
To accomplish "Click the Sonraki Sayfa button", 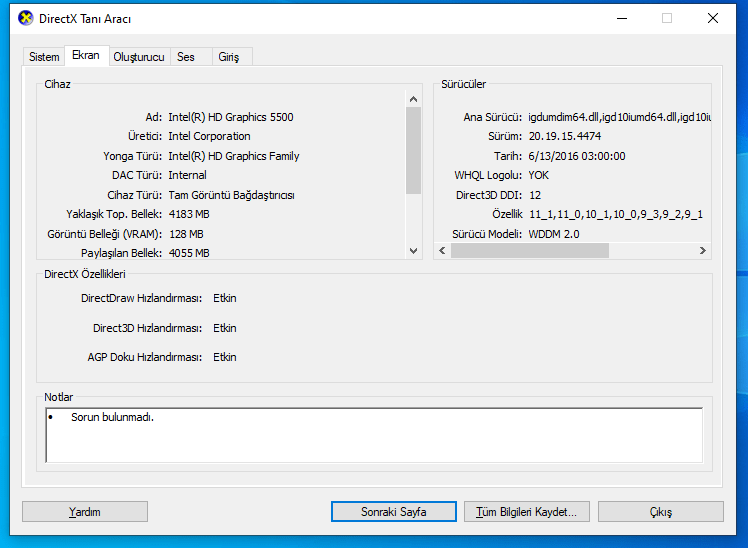I will click(x=394, y=512).
